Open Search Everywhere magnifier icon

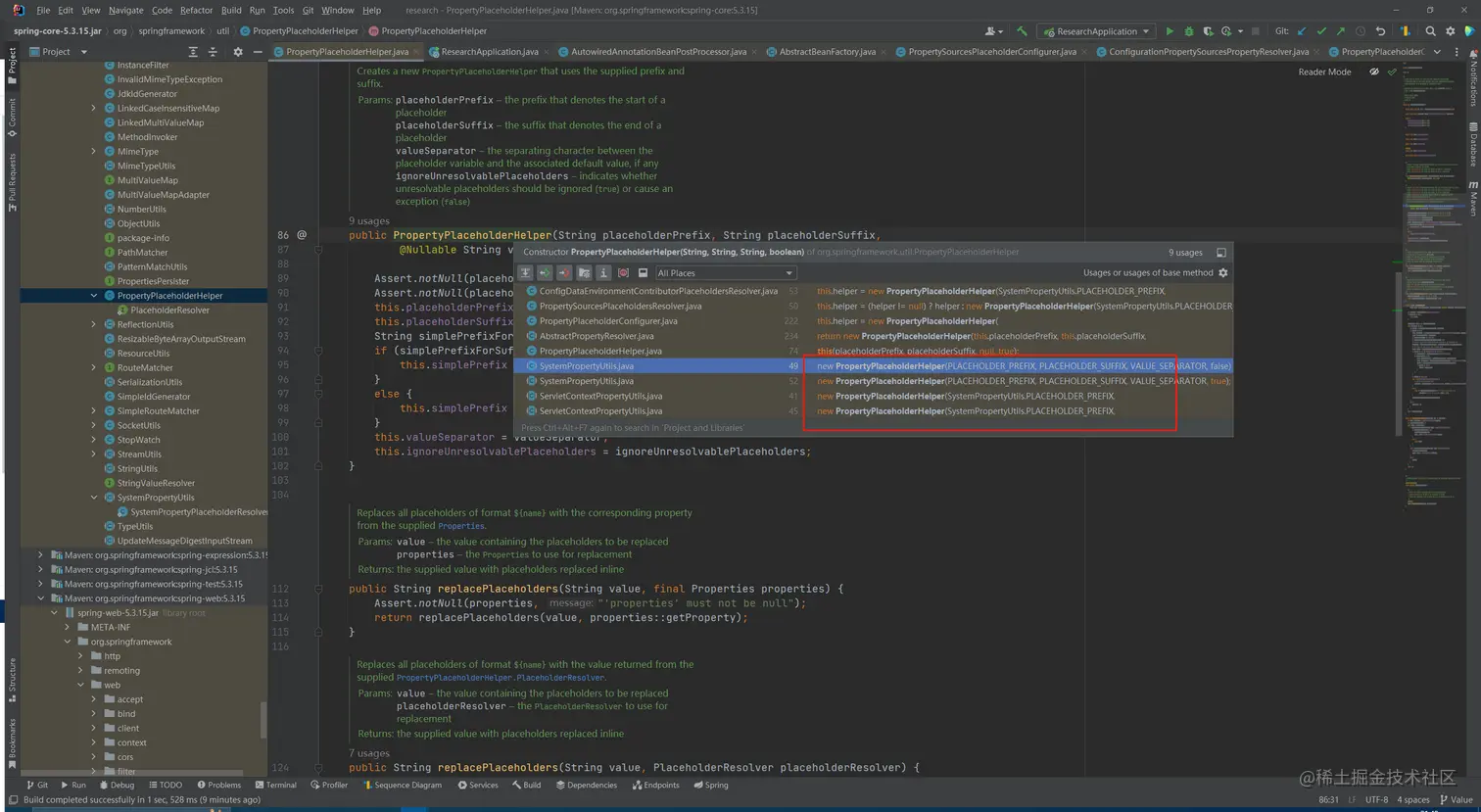[x=1430, y=31]
